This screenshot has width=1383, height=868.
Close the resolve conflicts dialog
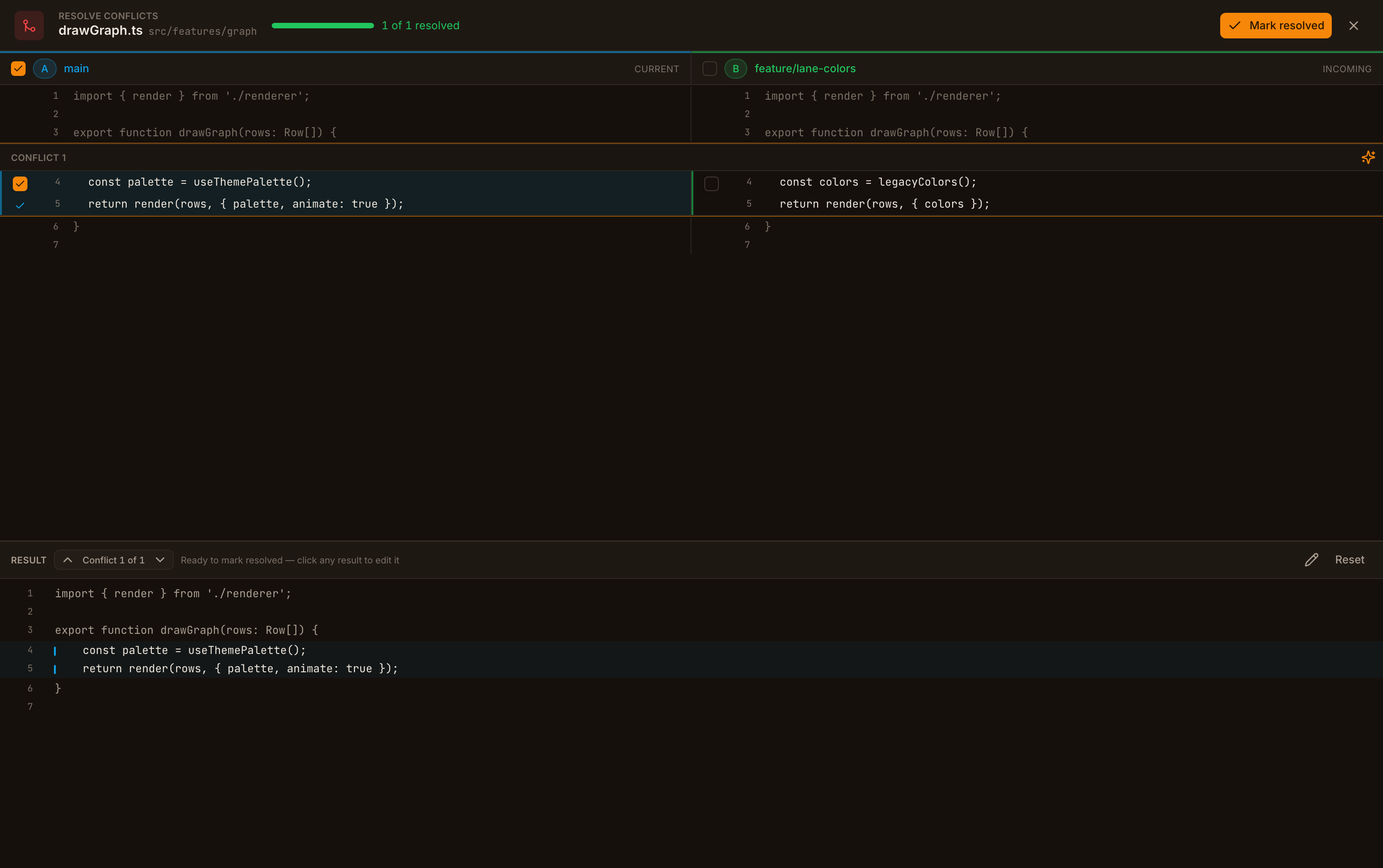pos(1353,25)
